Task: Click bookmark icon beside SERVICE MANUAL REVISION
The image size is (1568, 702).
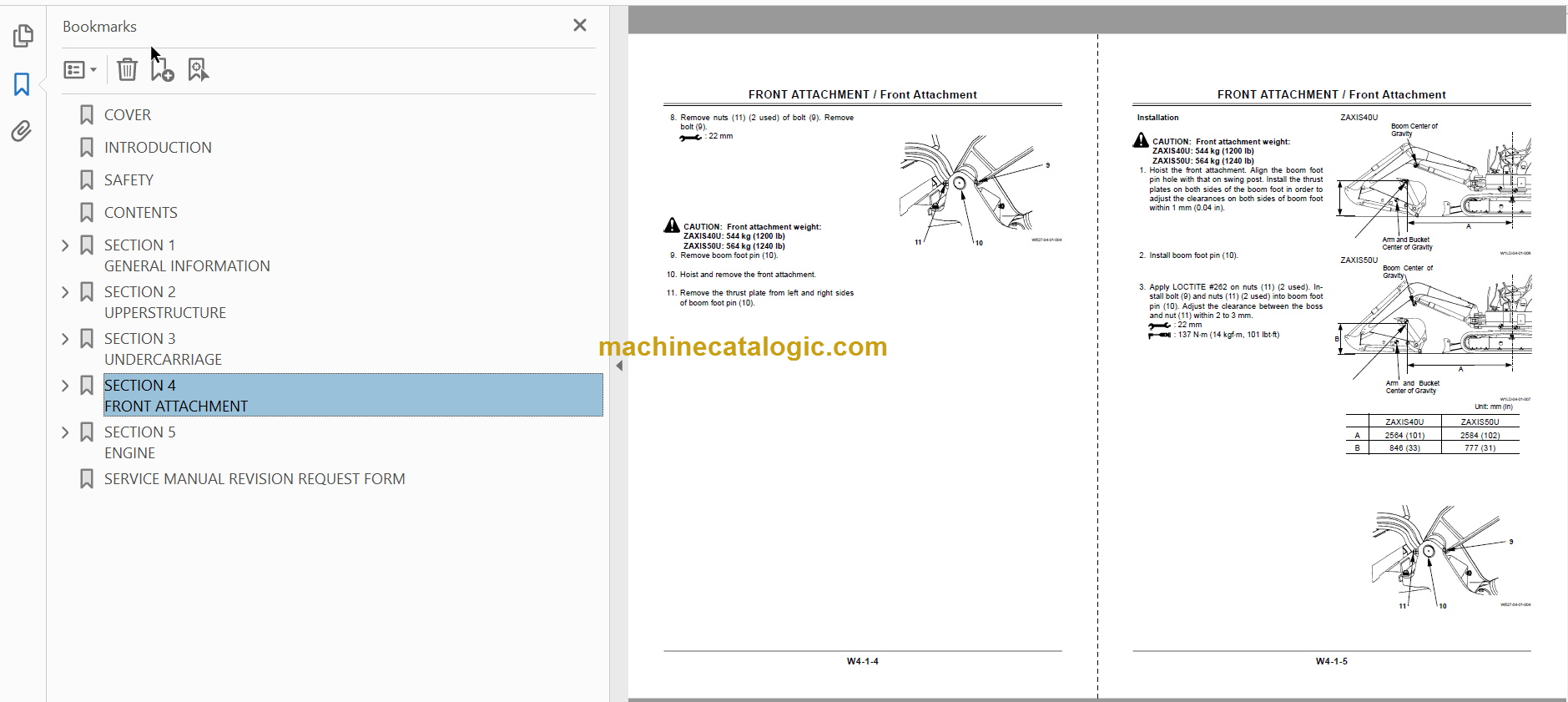Action: point(87,479)
